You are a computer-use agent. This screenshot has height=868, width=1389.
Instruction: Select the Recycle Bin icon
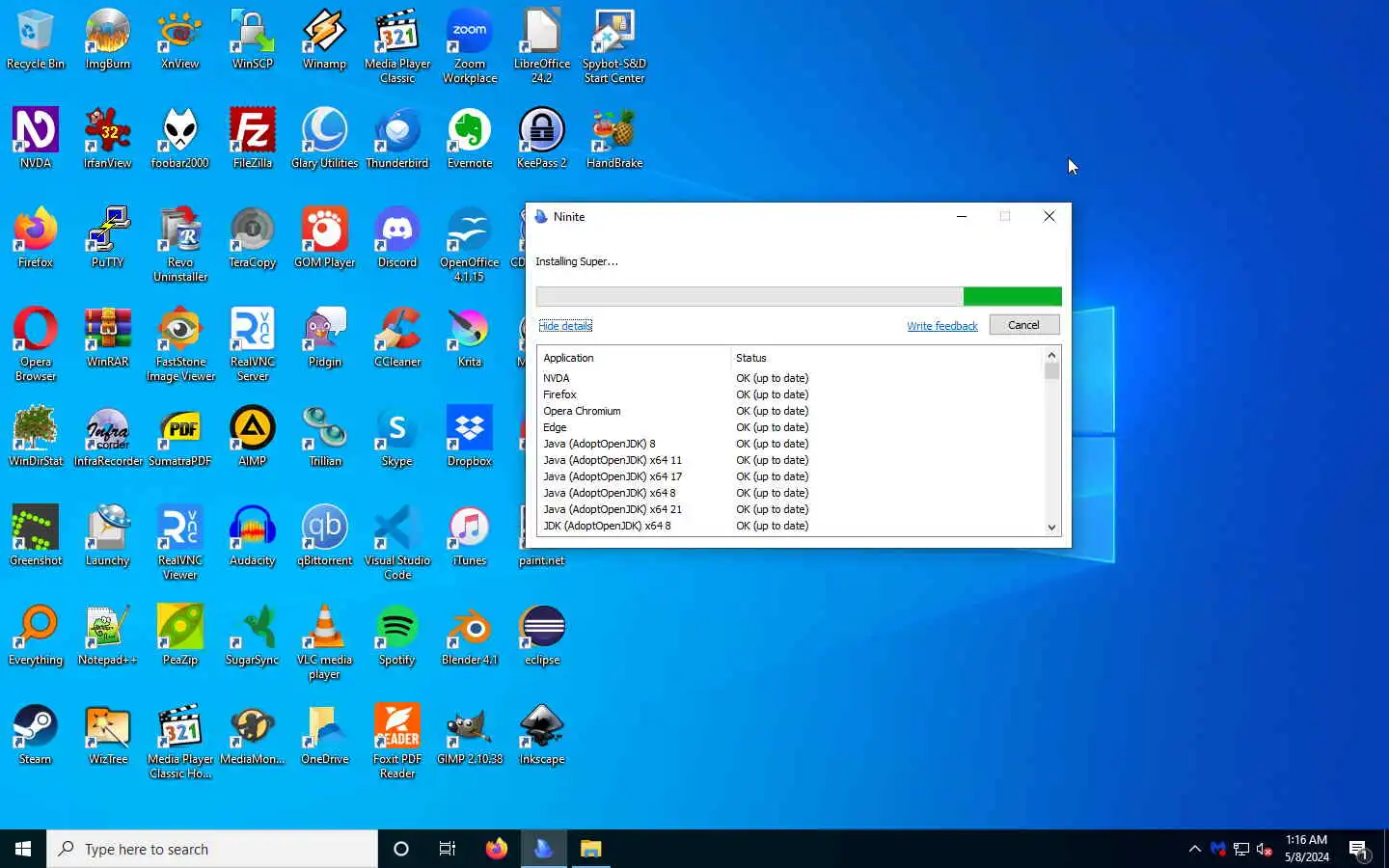[36, 39]
